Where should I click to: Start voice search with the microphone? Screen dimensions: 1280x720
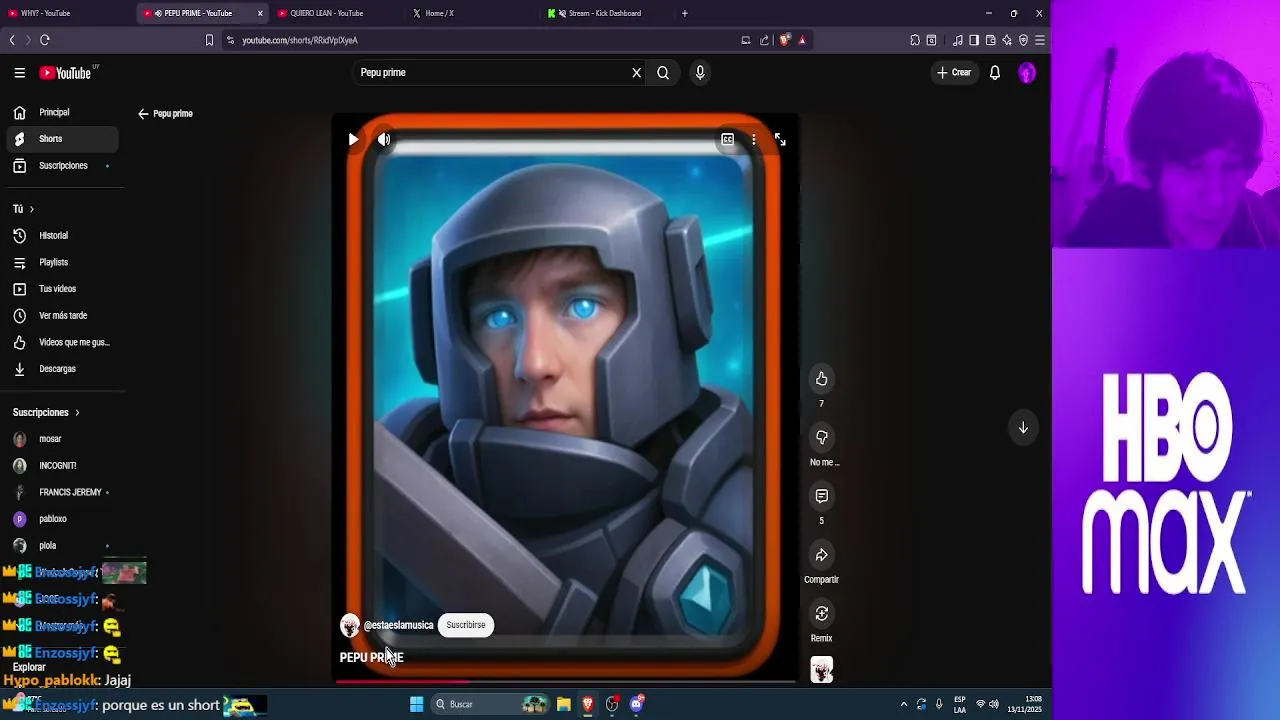700,73
